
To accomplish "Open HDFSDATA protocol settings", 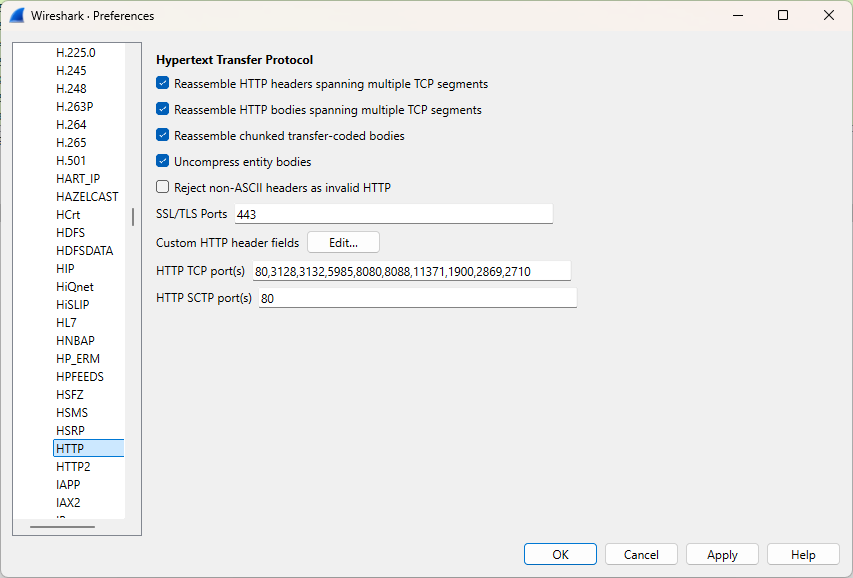I will (84, 250).
